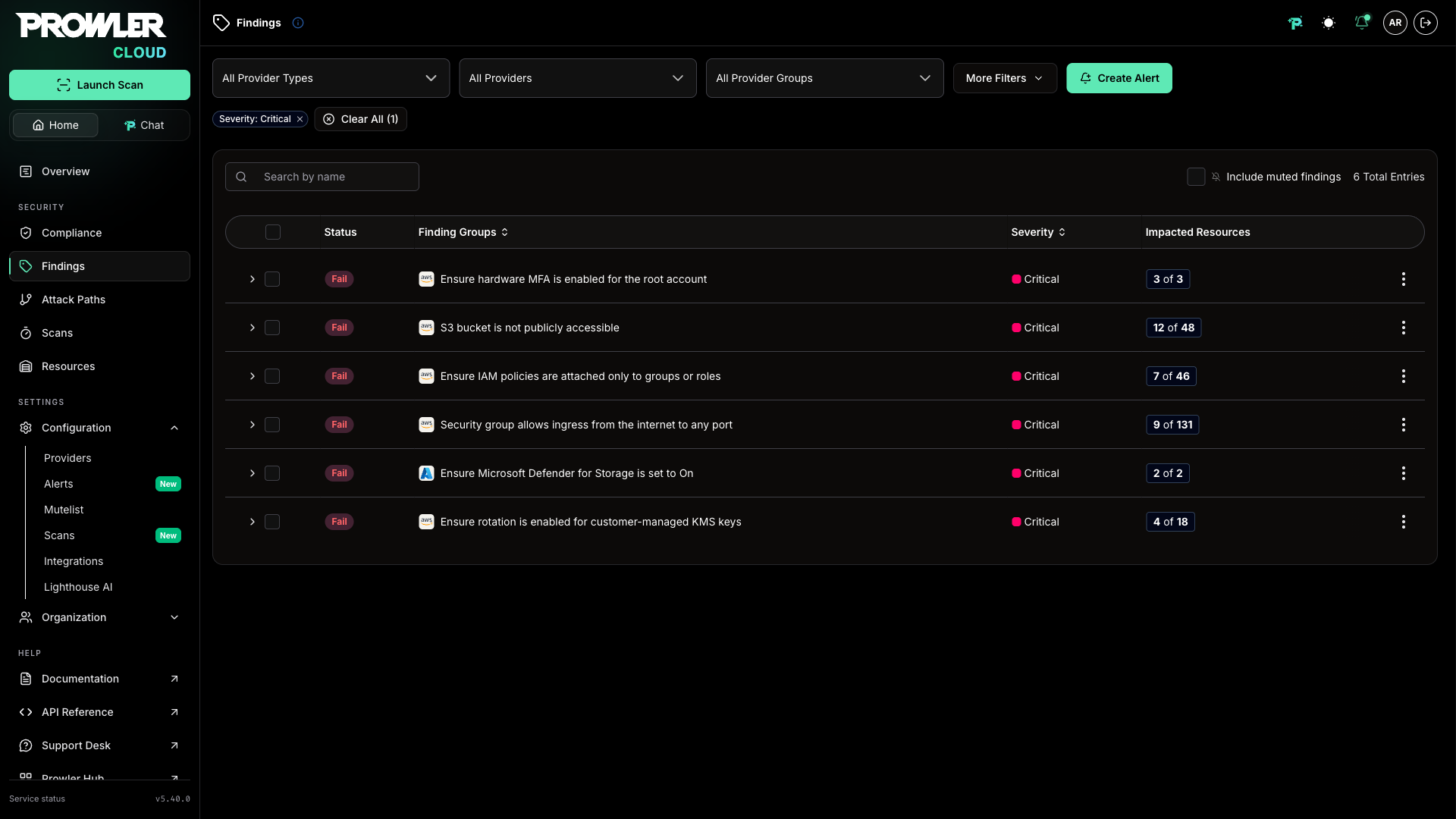
Task: Open Alerts settings marked New
Action: coord(112,484)
